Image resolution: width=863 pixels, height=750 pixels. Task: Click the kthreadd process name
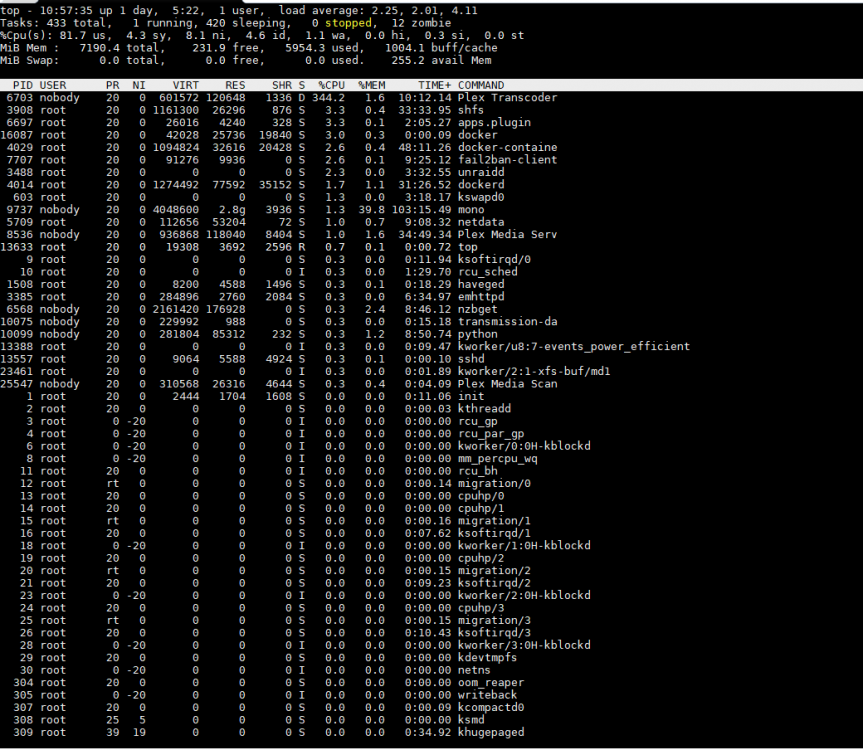[x=484, y=409]
